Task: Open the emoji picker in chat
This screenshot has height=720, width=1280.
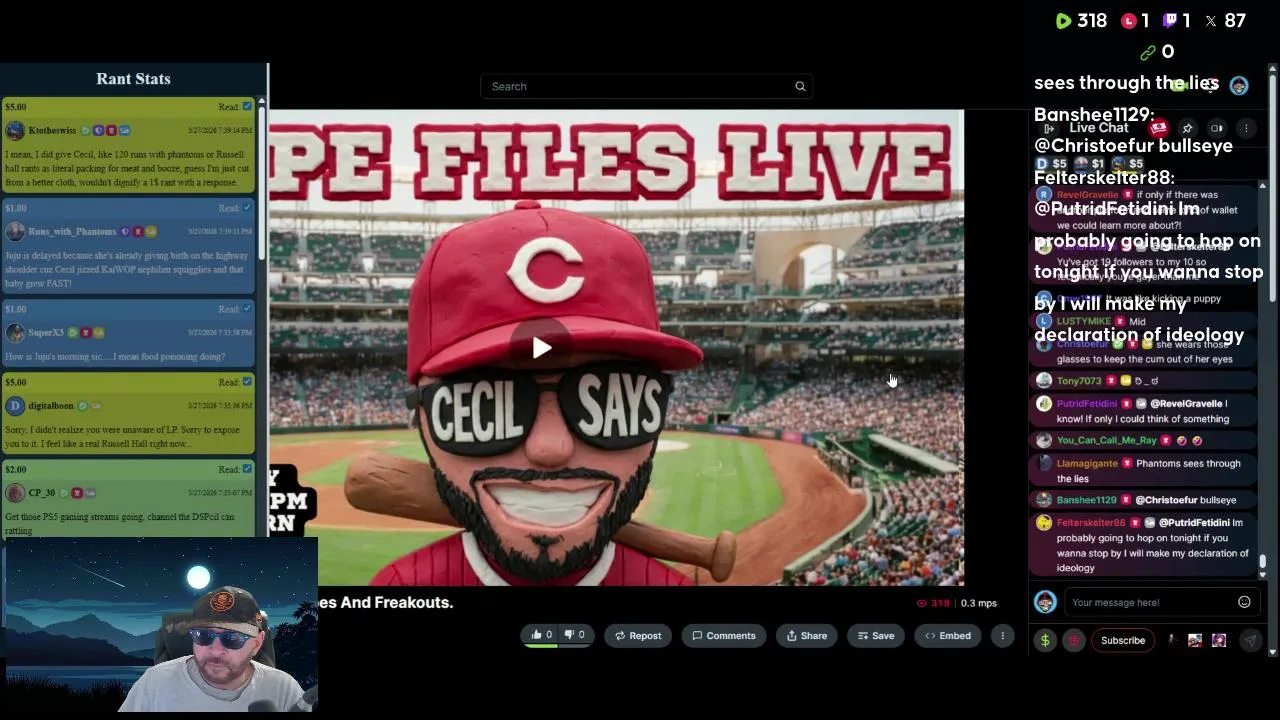Action: [x=1244, y=602]
